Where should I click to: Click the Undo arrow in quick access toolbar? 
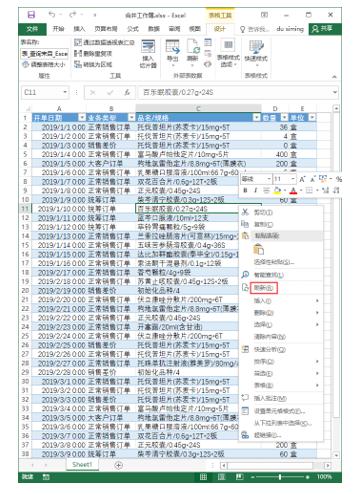[x=51, y=14]
